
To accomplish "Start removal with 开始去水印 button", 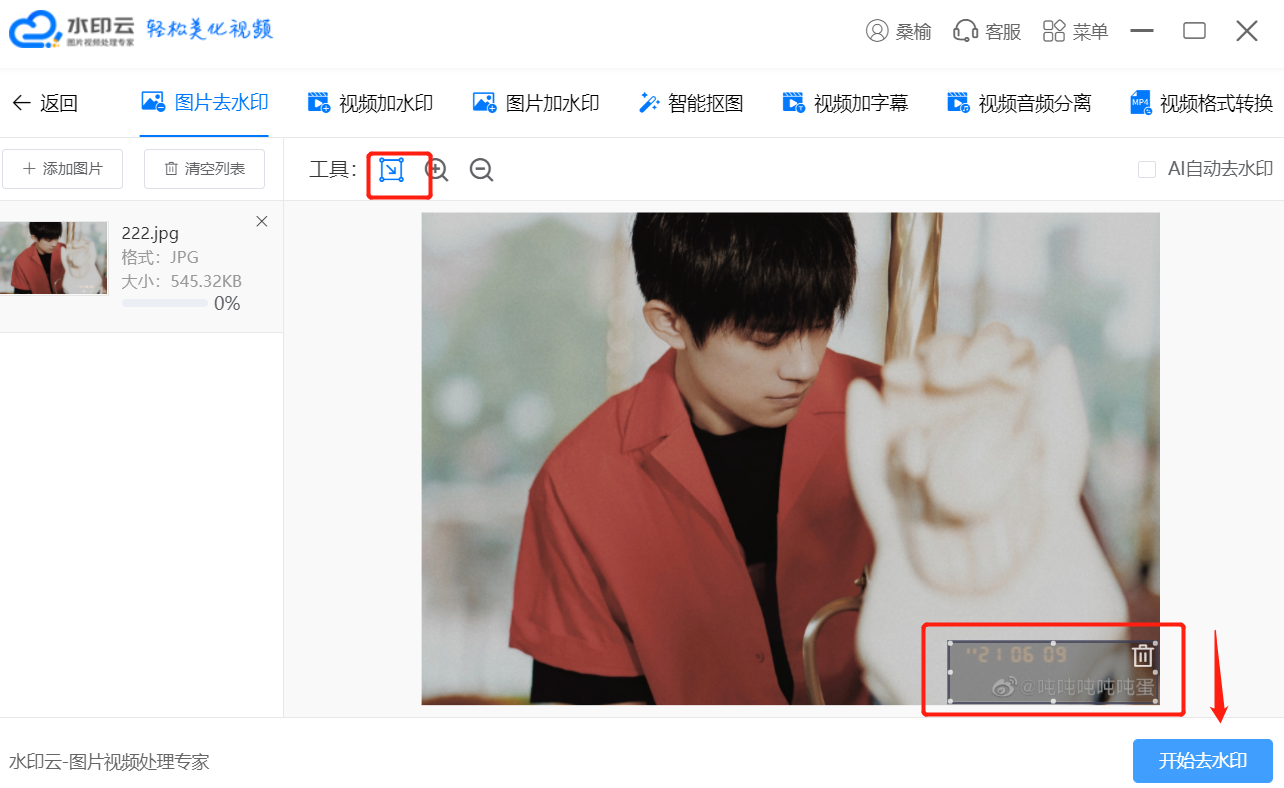I will [x=1203, y=761].
